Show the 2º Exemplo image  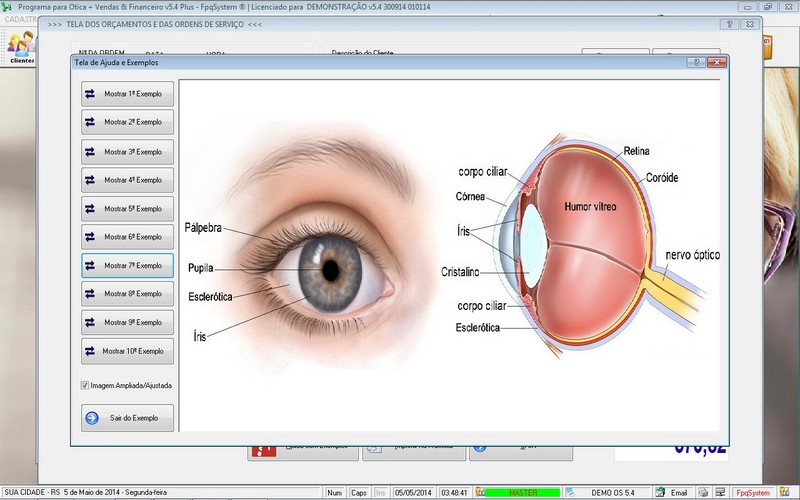[x=127, y=122]
